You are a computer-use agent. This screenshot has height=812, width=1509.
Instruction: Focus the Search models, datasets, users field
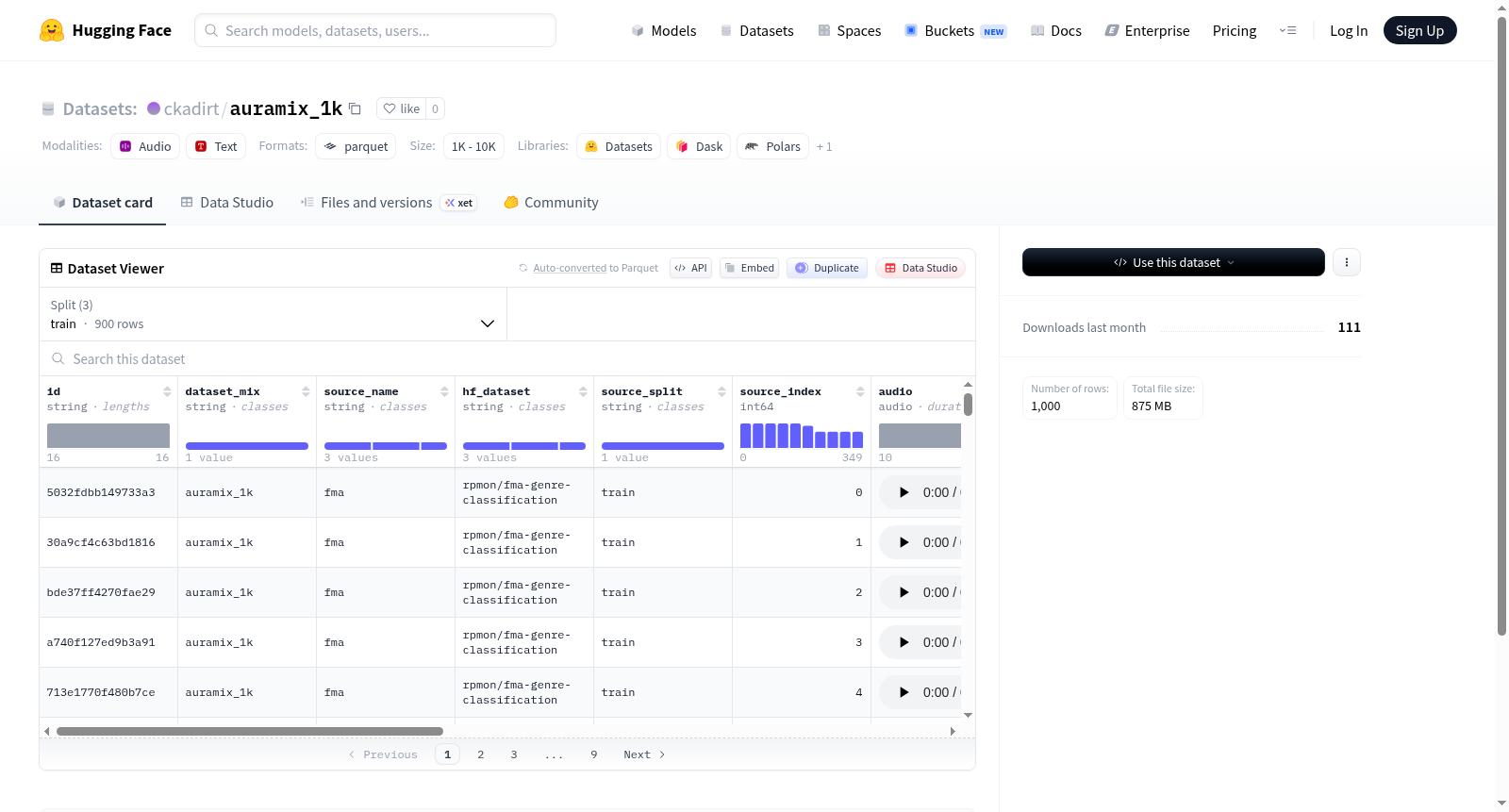[375, 30]
